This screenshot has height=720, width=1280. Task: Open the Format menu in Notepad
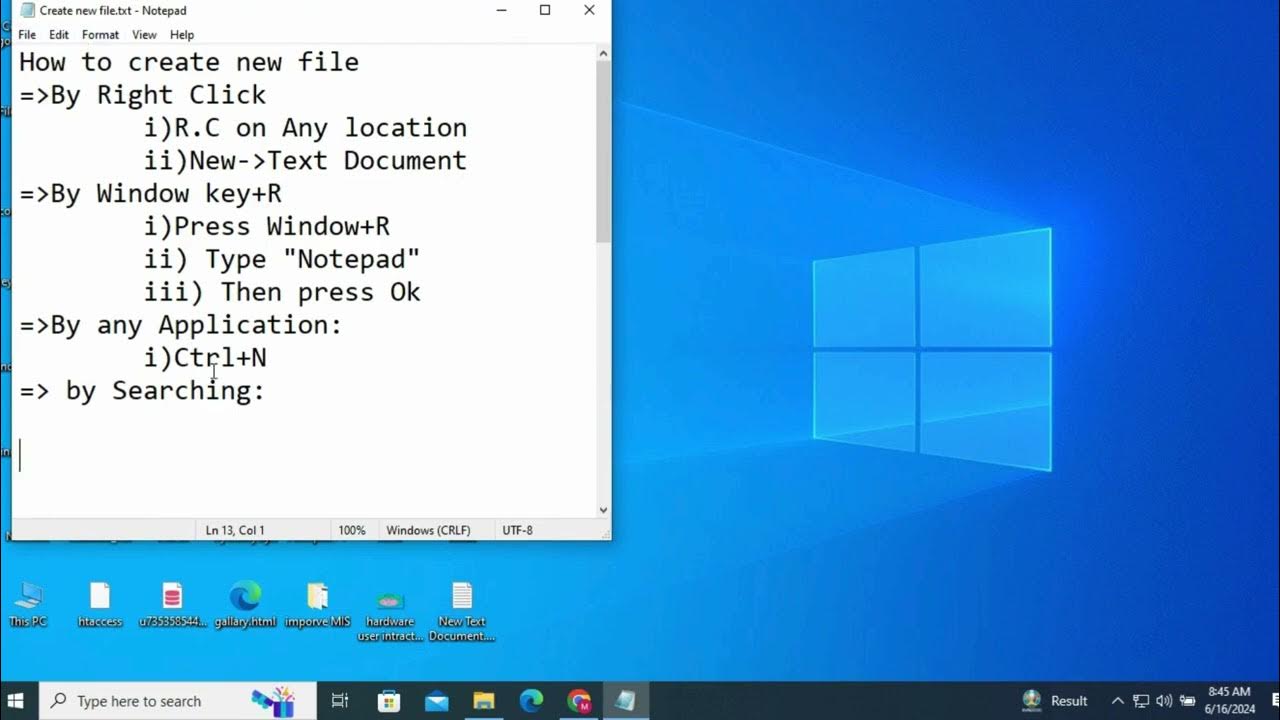[100, 35]
